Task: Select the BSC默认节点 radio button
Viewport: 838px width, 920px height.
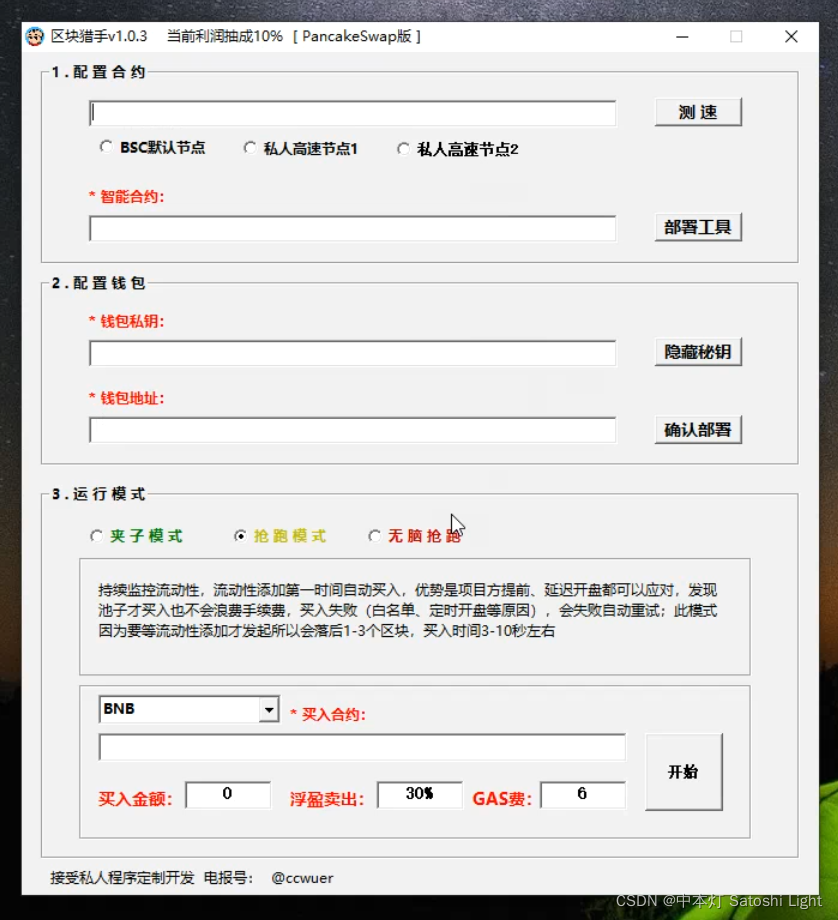Action: click(x=106, y=147)
